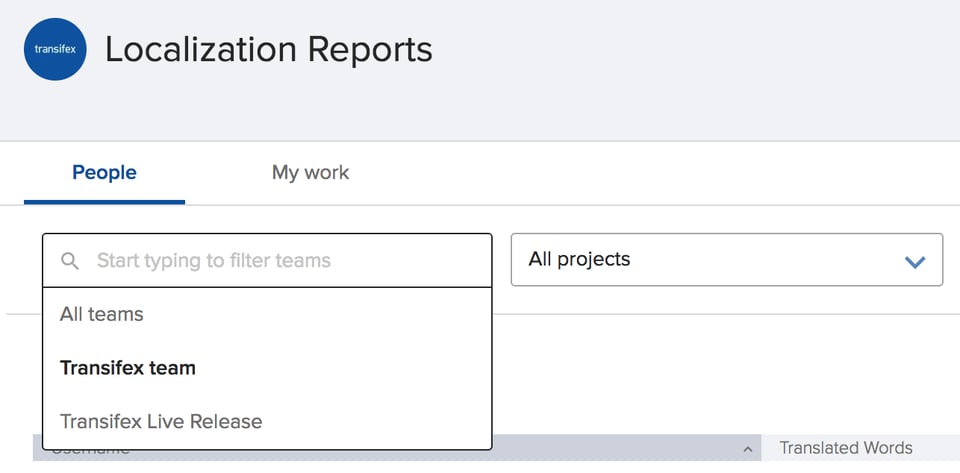
Task: Click the blue underline beneath People tab
Action: coord(104,201)
